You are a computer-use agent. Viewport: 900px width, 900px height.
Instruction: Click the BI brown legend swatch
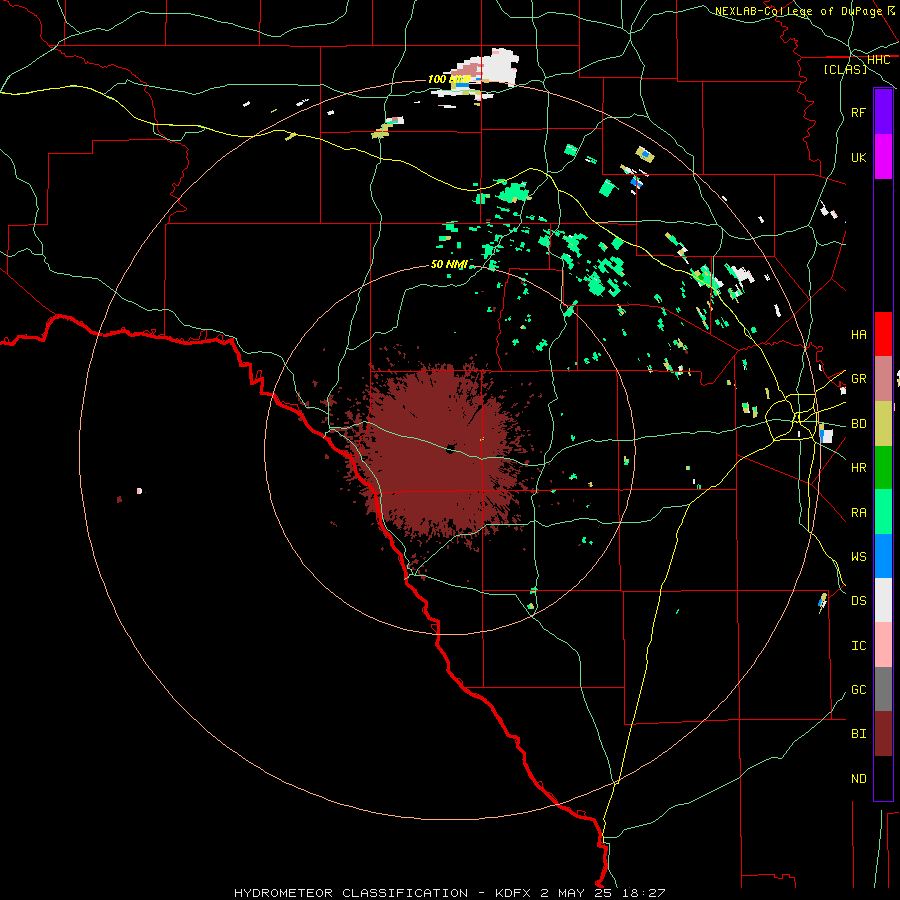click(x=883, y=734)
